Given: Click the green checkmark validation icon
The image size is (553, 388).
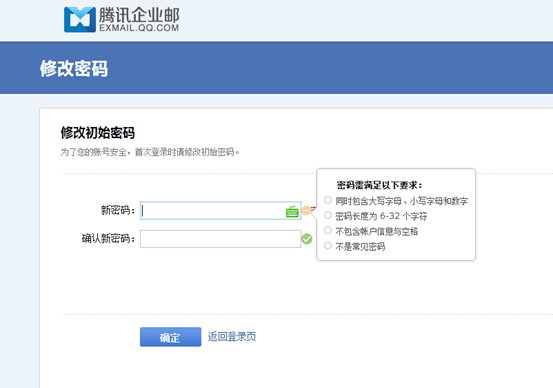Looking at the screenshot, I should pyautogui.click(x=307, y=239).
